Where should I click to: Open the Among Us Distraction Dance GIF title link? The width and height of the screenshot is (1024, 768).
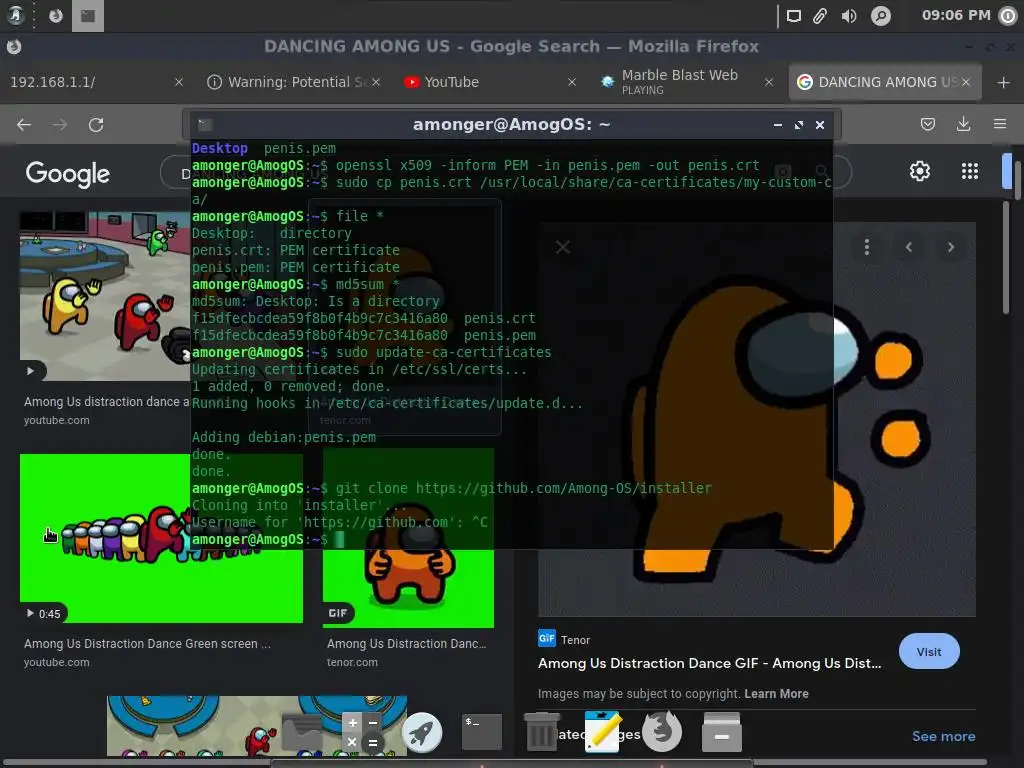[x=709, y=664]
